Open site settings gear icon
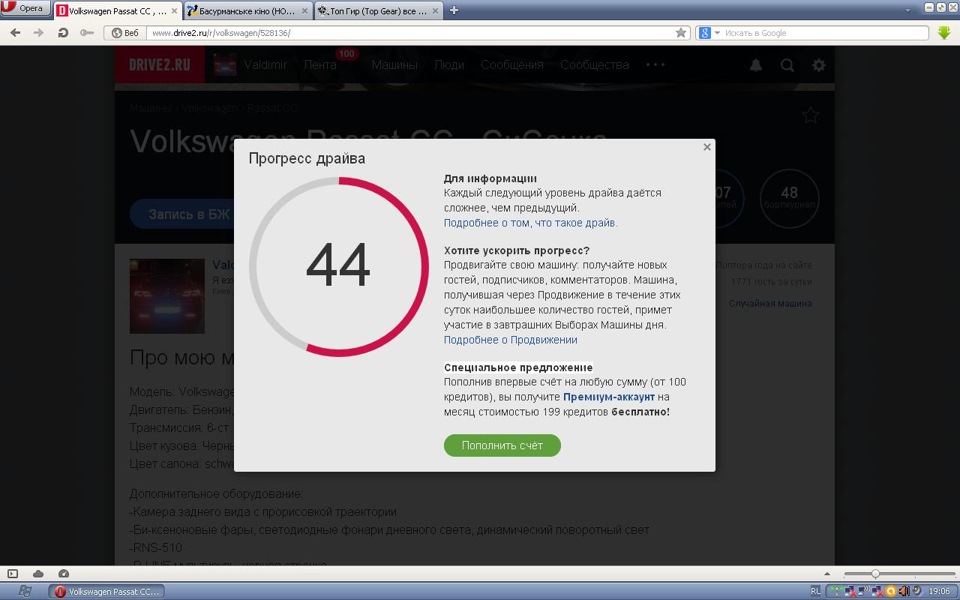 point(819,65)
